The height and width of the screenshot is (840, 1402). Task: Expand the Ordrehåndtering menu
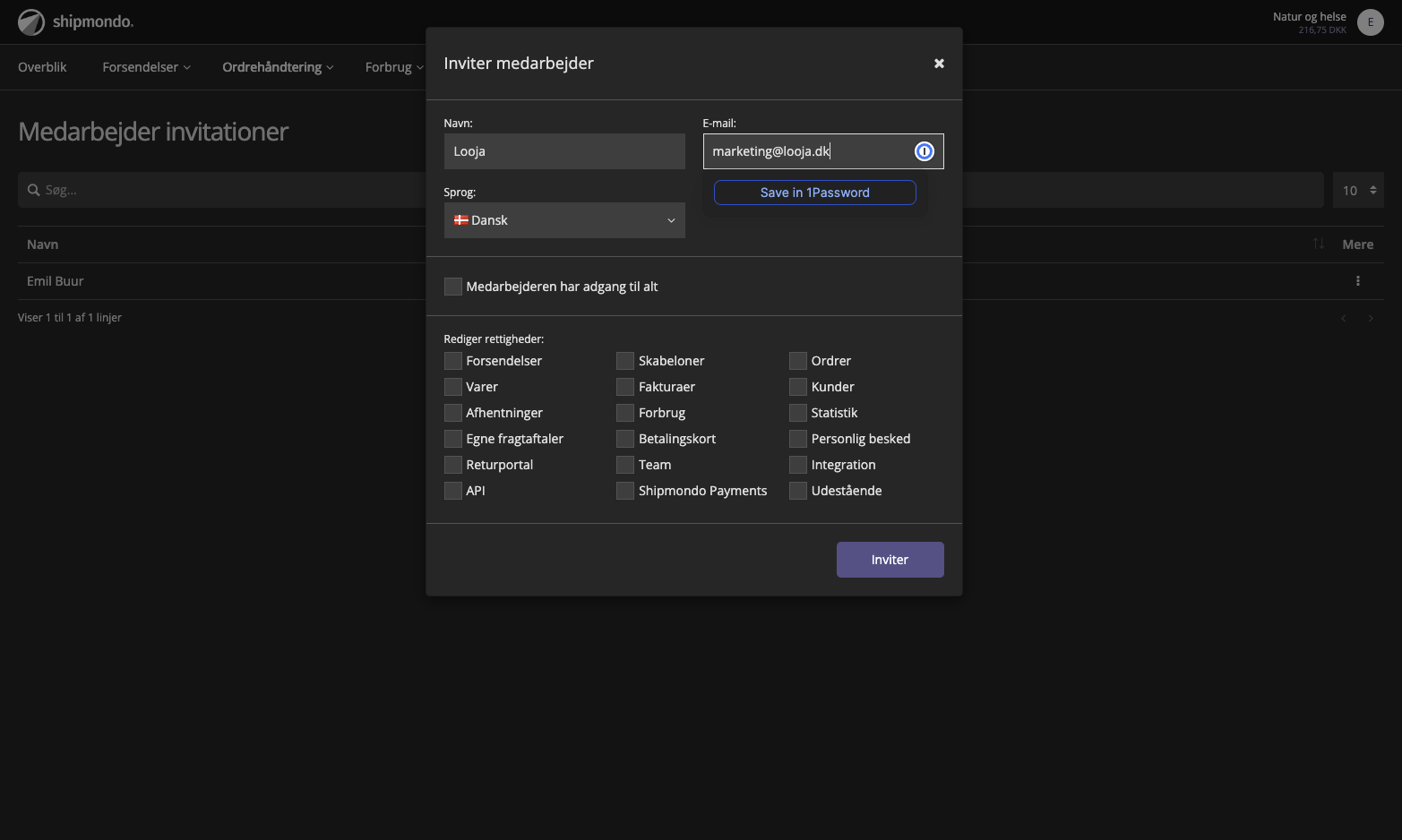point(278,67)
